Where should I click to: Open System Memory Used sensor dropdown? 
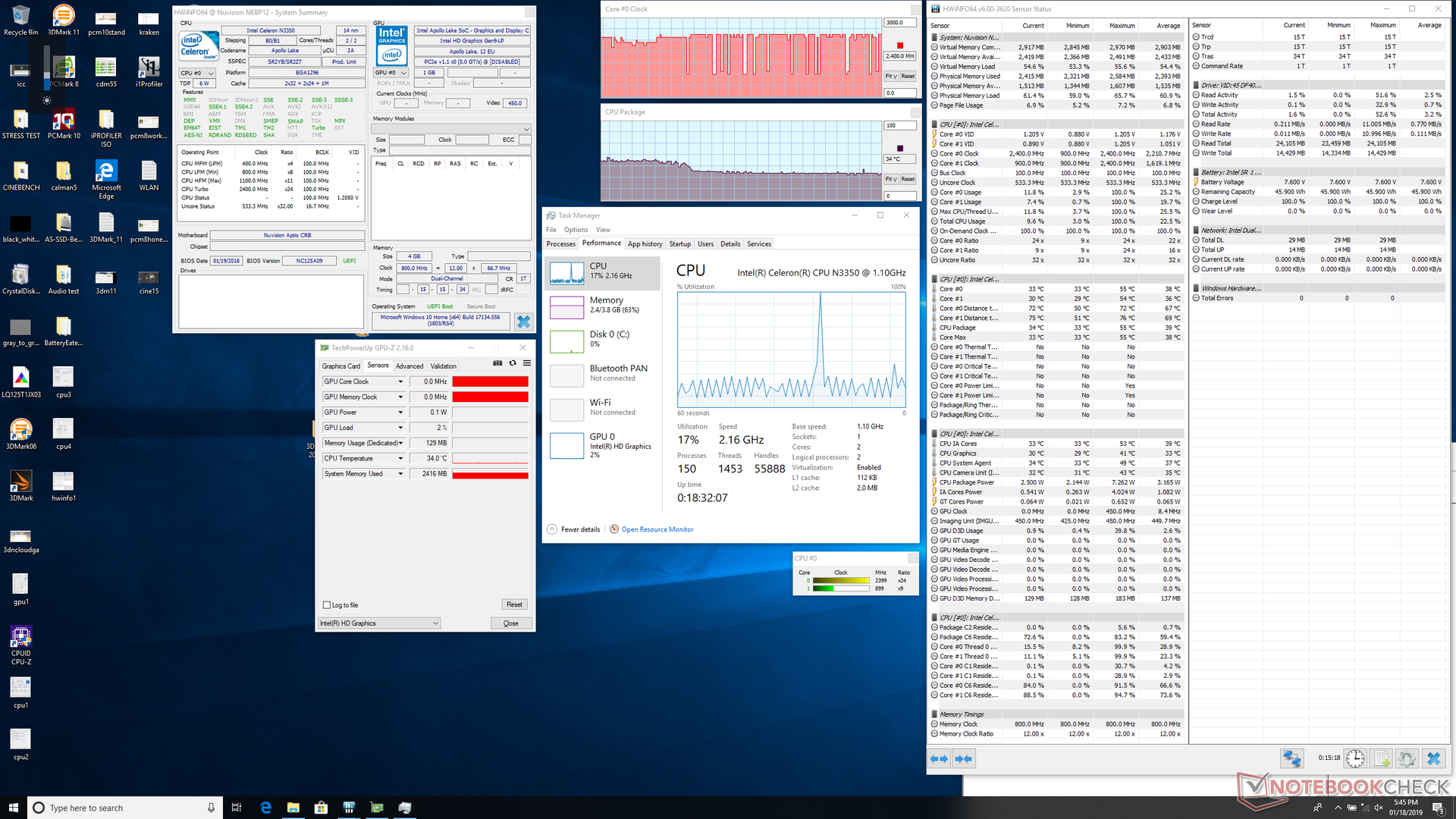(400, 474)
